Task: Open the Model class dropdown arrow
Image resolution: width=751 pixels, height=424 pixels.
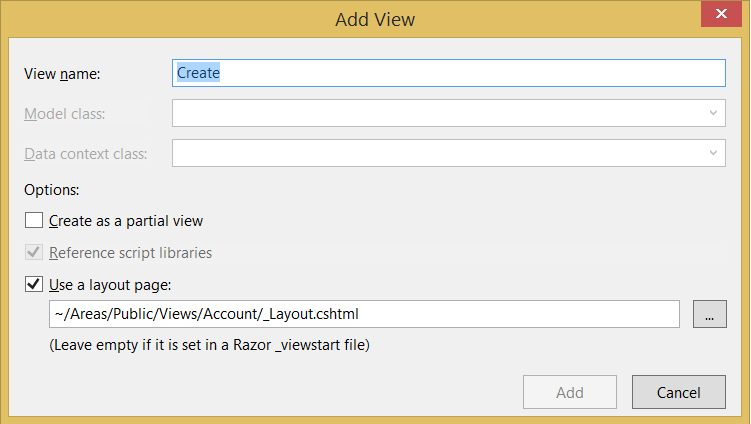Action: [713, 113]
